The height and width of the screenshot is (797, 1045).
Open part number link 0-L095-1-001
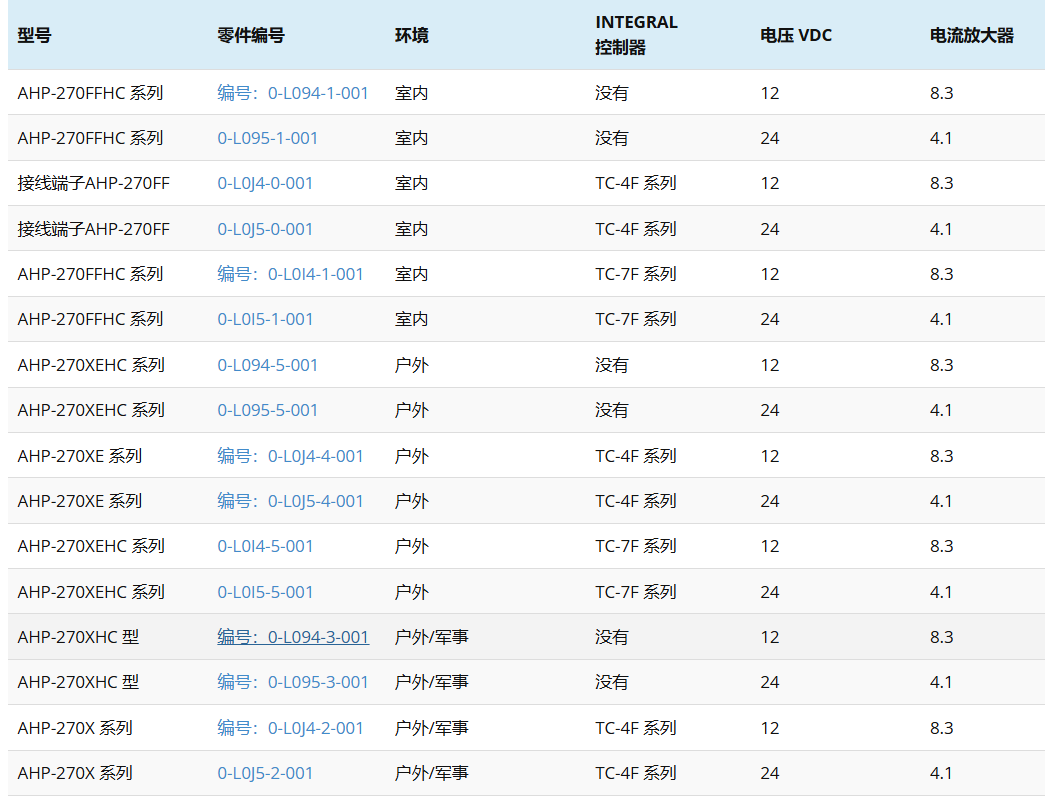click(x=267, y=138)
